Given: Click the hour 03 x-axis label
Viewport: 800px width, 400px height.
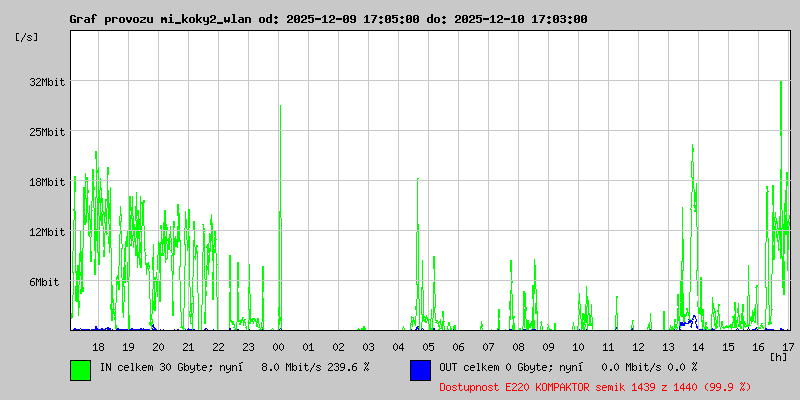Looking at the screenshot, I should click(x=368, y=347).
